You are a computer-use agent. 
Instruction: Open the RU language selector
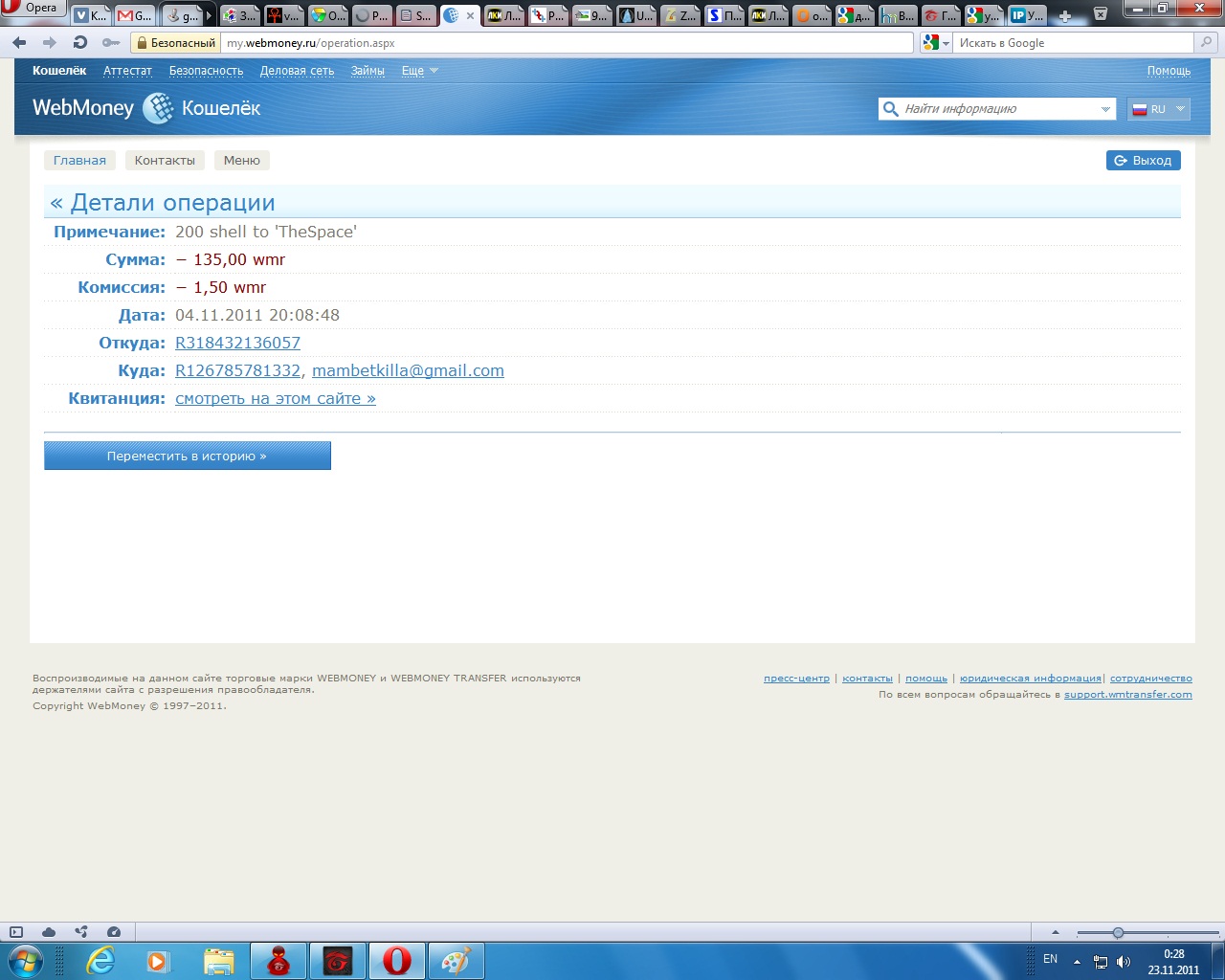click(x=1159, y=109)
